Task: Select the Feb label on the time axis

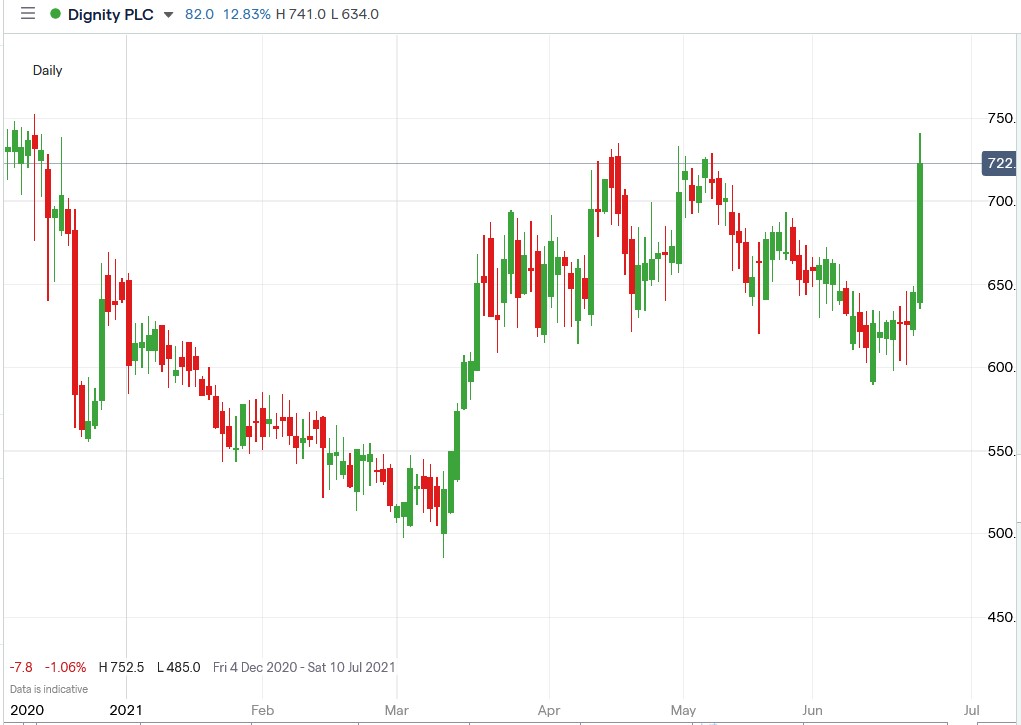Action: point(262,710)
